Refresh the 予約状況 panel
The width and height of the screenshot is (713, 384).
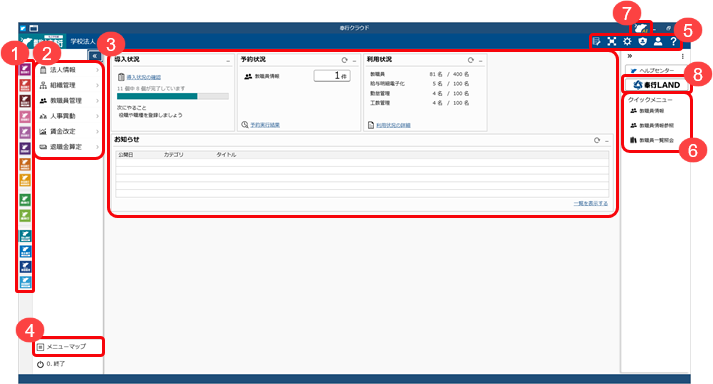pyautogui.click(x=345, y=60)
